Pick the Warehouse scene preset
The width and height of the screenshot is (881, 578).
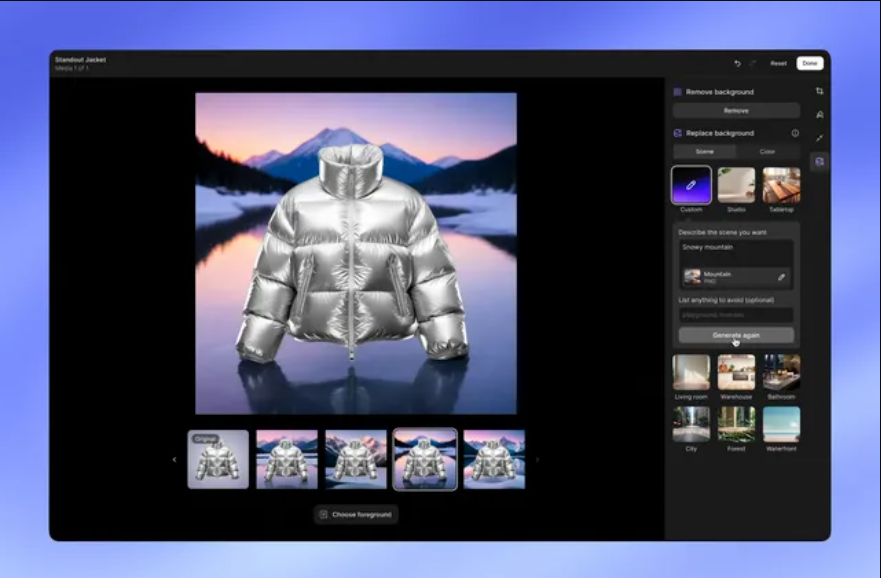click(736, 372)
